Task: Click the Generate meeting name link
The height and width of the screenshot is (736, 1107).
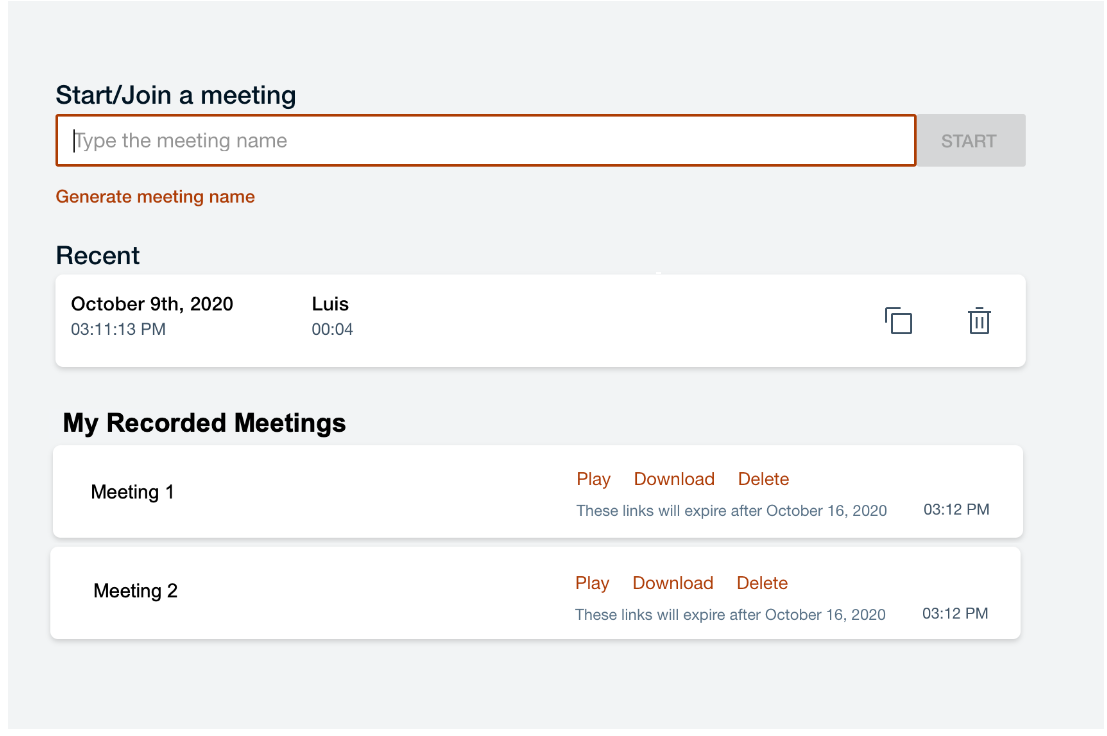Action: (x=155, y=197)
